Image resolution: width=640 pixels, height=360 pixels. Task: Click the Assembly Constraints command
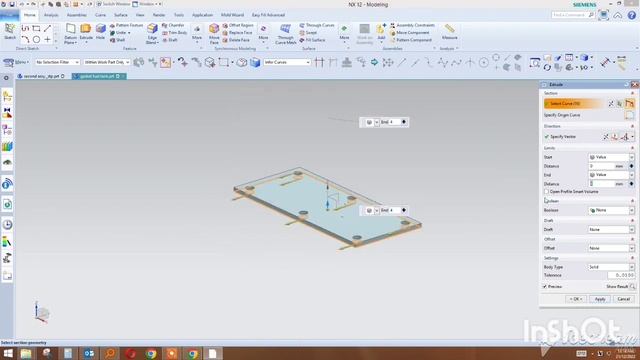[x=413, y=25]
